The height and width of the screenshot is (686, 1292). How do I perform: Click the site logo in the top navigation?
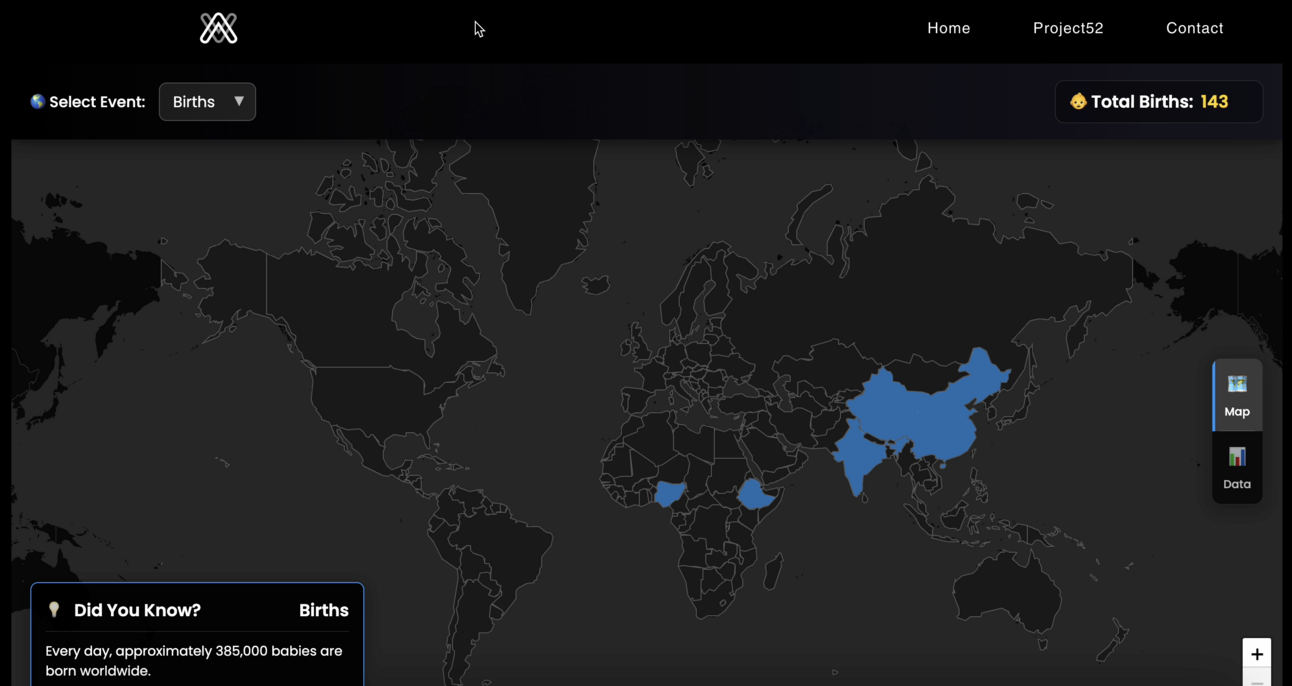218,28
